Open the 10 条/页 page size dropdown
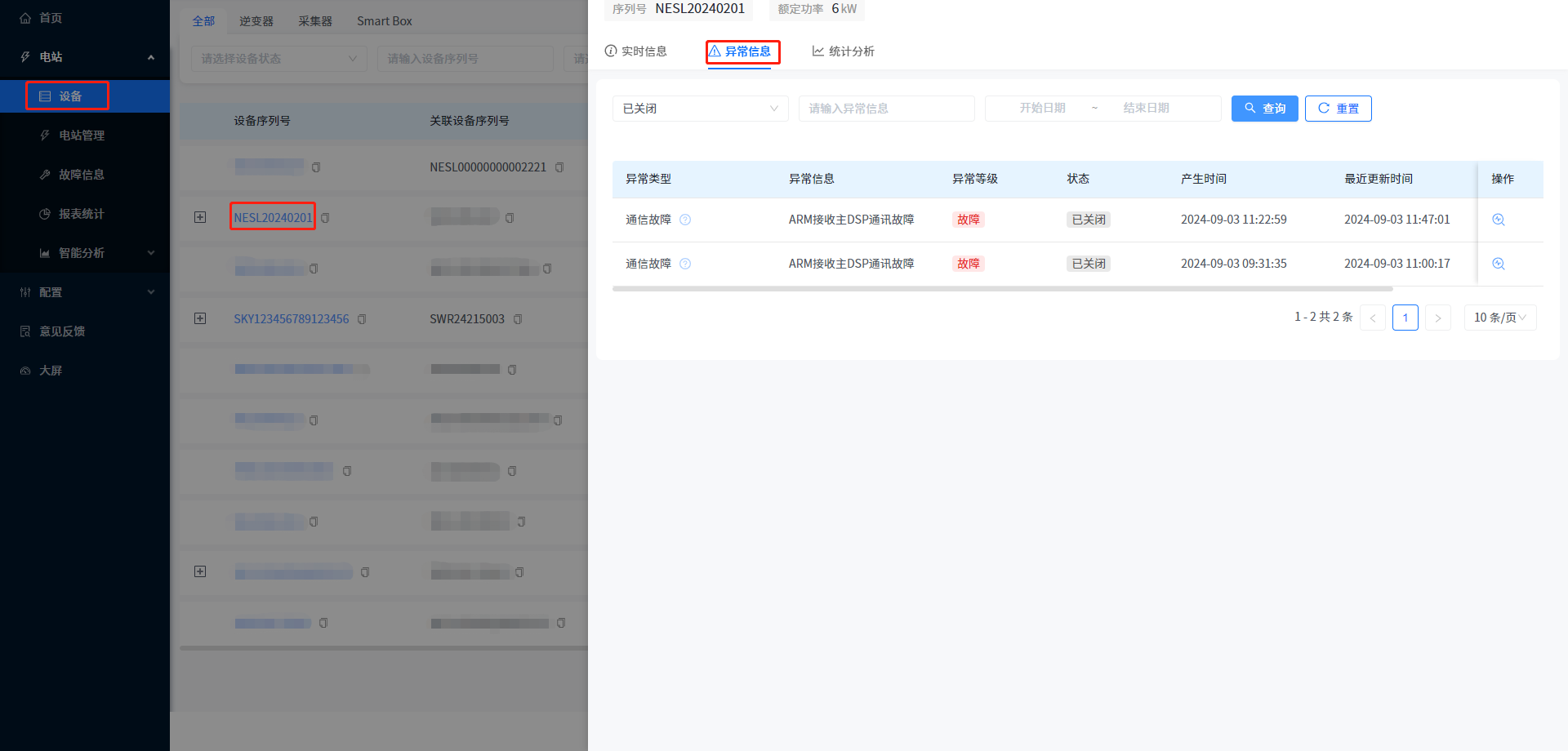This screenshot has height=751, width=1568. (1499, 318)
